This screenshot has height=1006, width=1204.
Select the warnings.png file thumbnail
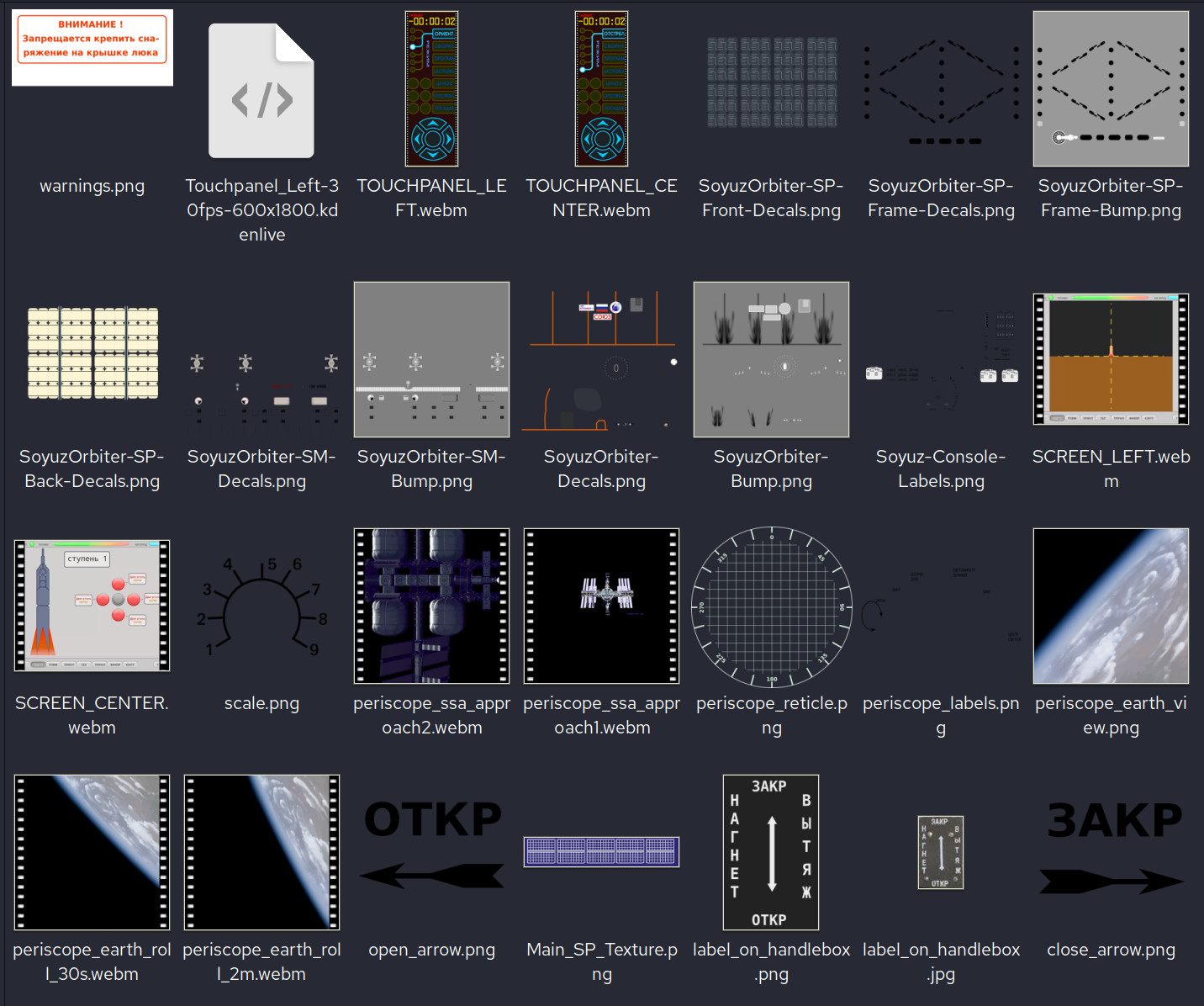[x=92, y=48]
